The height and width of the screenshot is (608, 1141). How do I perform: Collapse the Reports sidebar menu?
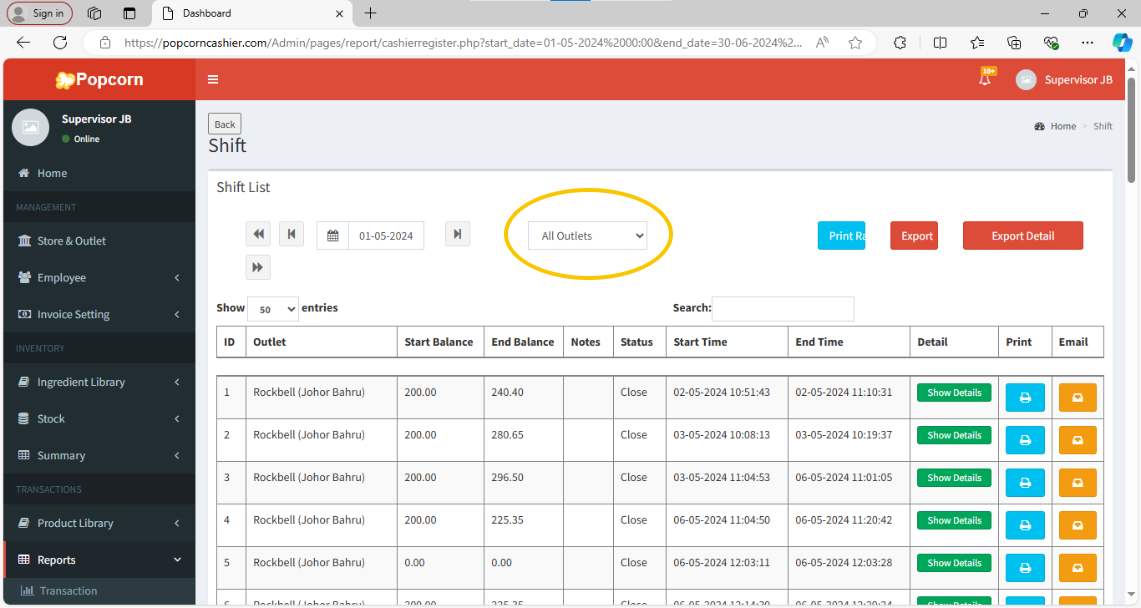[x=99, y=559]
